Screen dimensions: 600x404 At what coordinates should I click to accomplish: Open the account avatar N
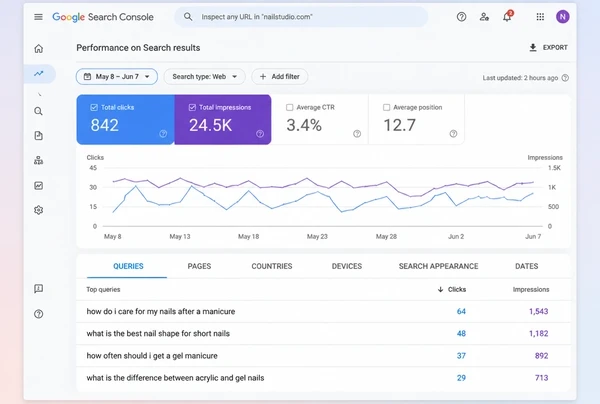pos(562,17)
